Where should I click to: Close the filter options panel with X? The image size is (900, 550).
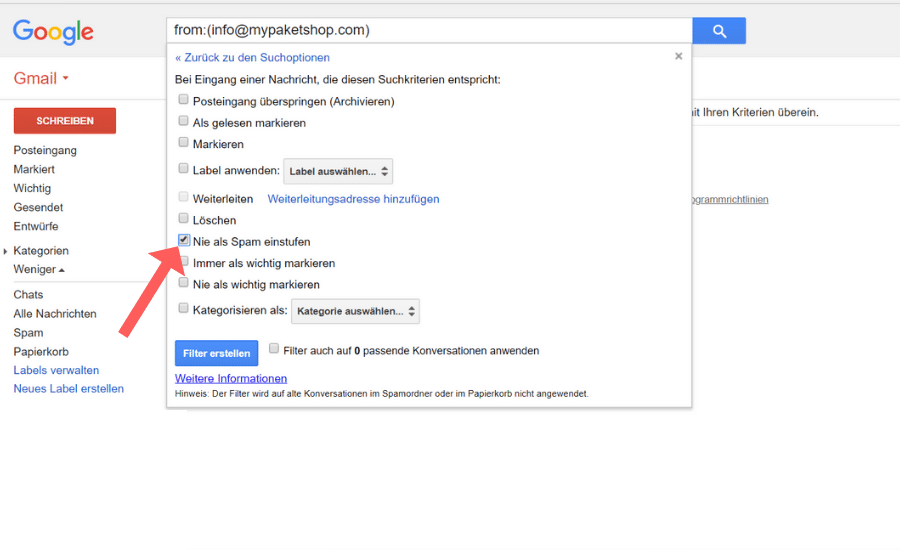679,57
